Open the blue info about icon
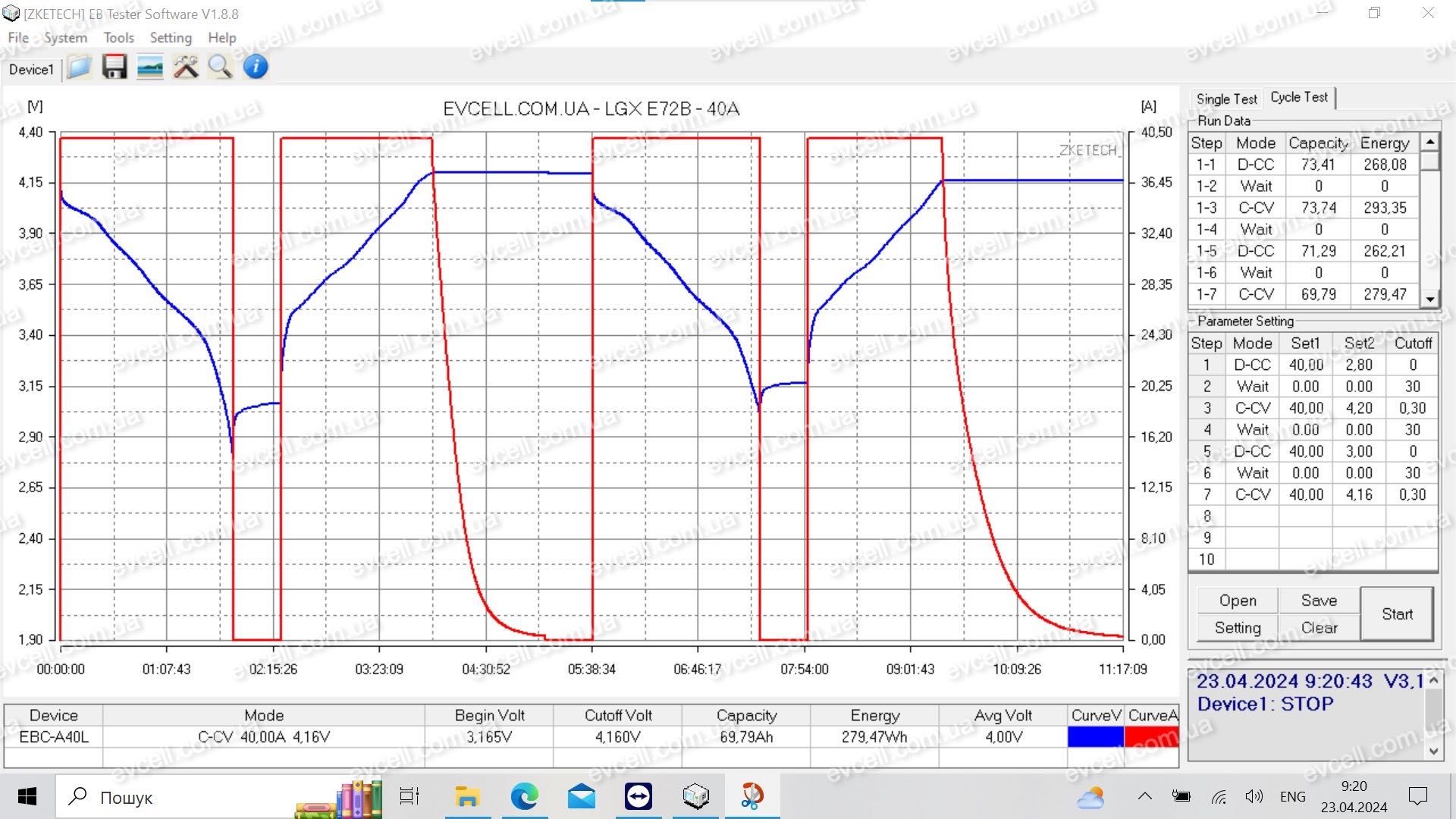 pyautogui.click(x=256, y=67)
